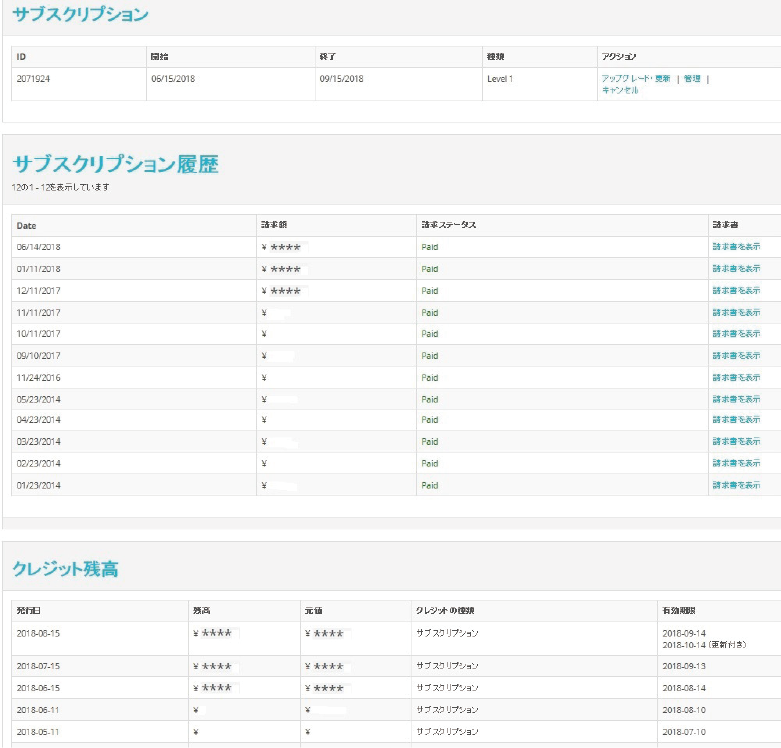Open the 管理 subscription link

pyautogui.click(x=692, y=78)
